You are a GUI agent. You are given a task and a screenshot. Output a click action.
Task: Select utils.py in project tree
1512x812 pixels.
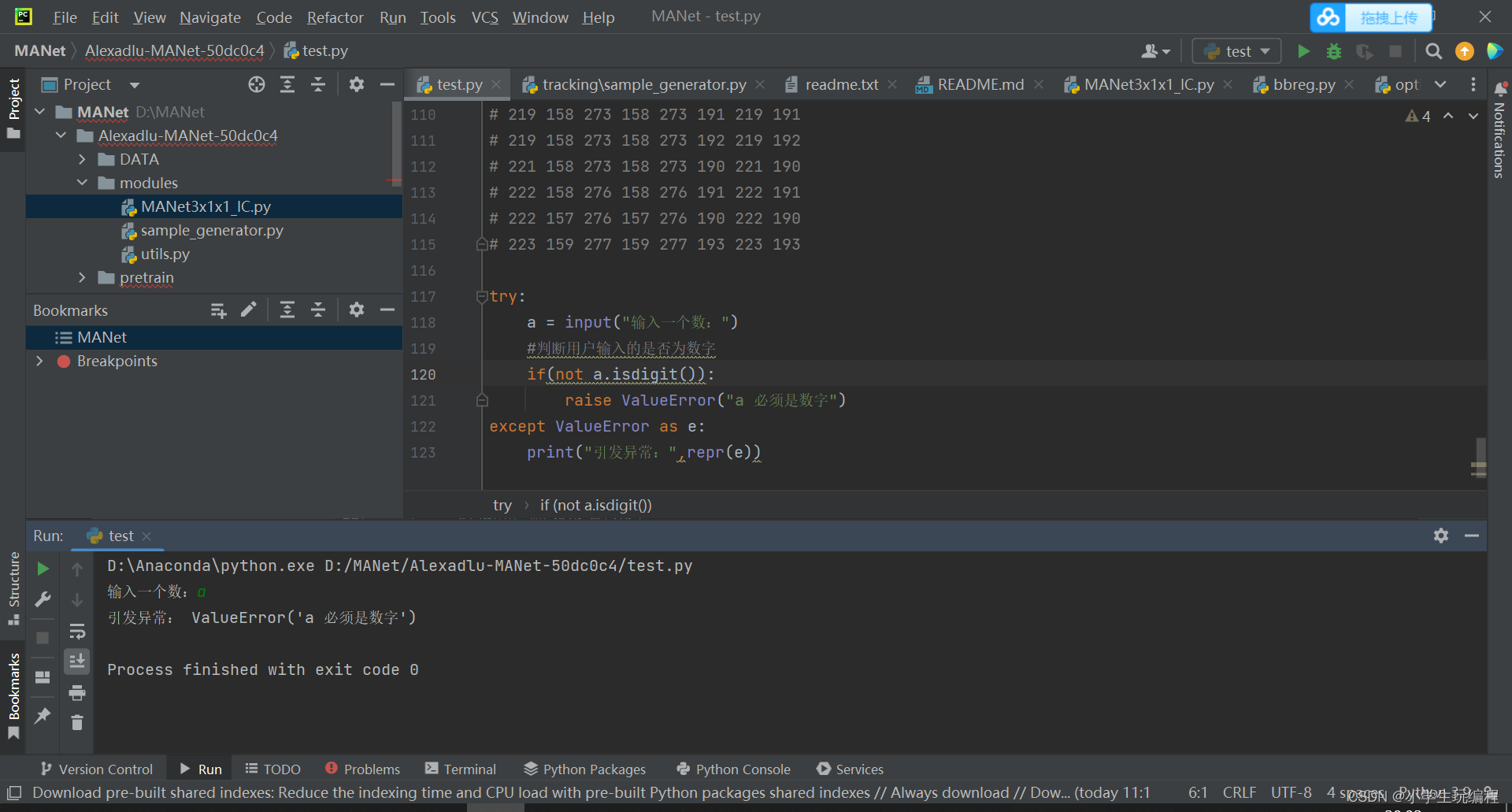point(165,254)
